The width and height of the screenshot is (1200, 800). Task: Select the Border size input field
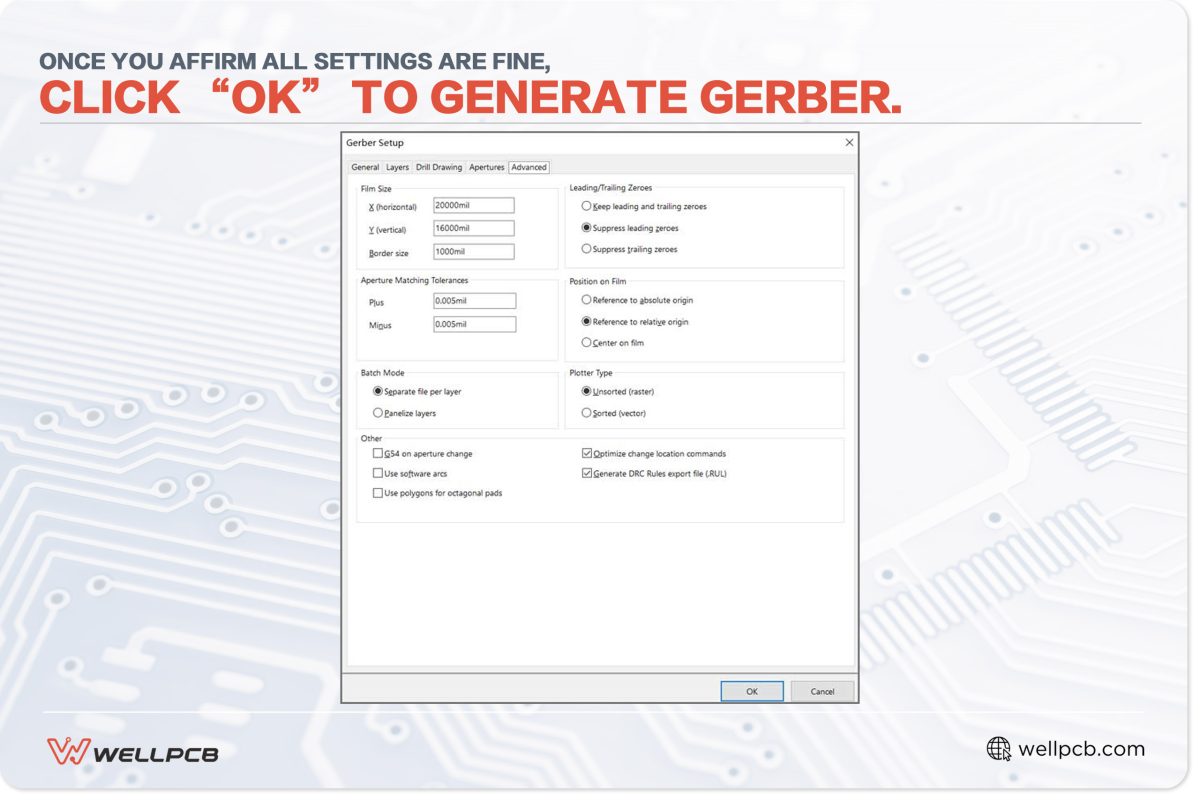point(472,252)
